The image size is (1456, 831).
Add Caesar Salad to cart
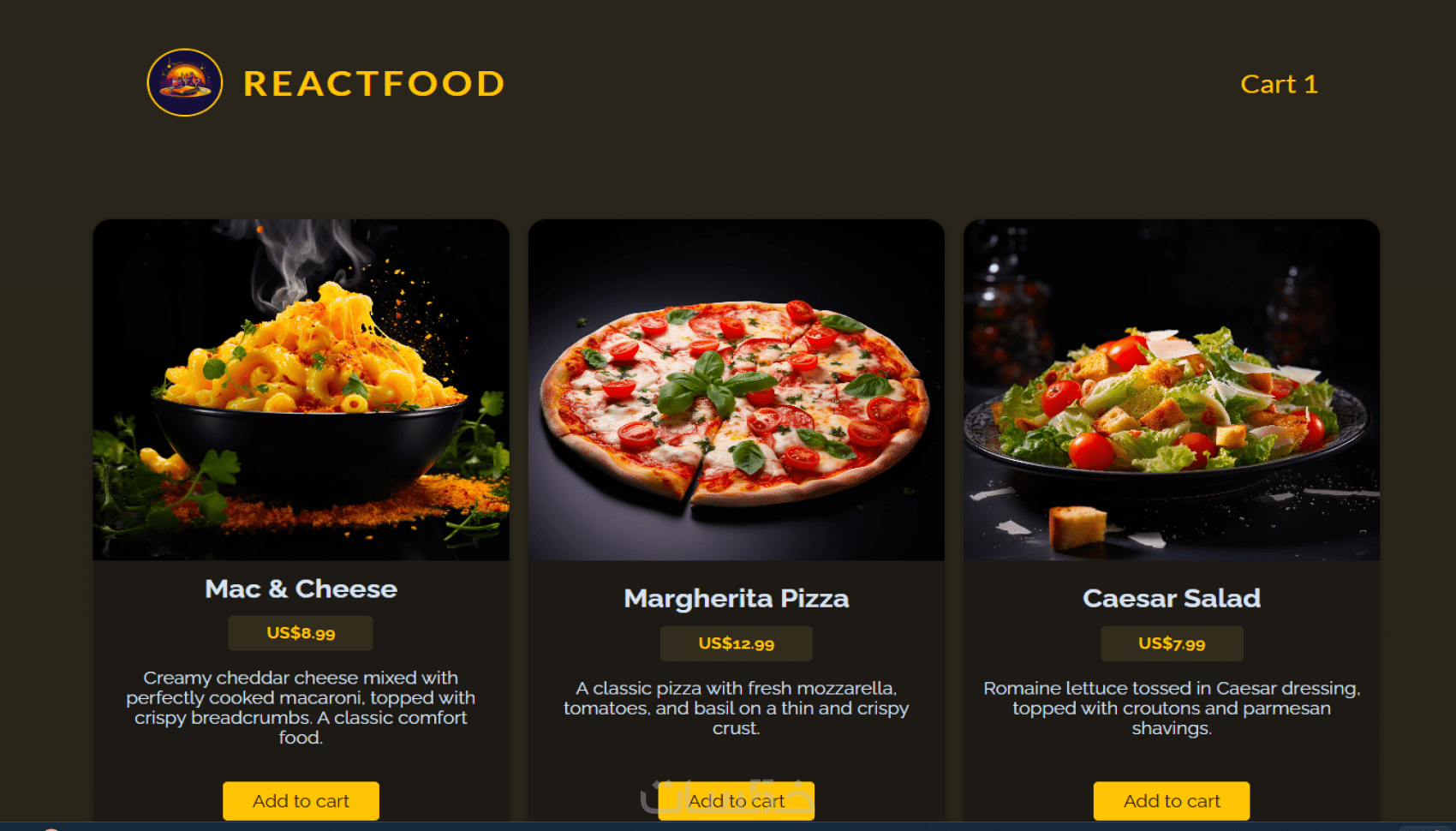[x=1172, y=801]
